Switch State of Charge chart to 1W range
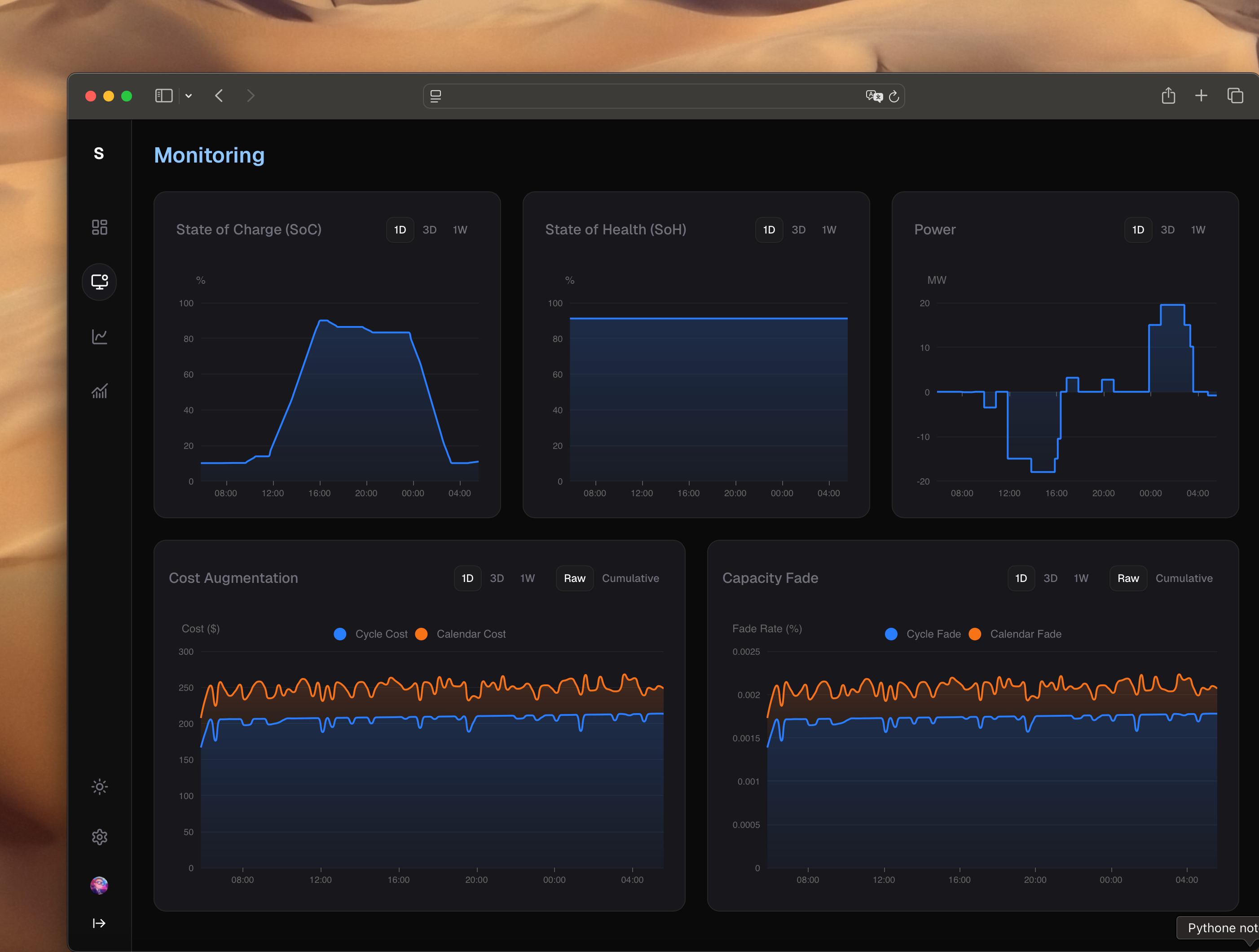This screenshot has height=952, width=1259. 460,229
